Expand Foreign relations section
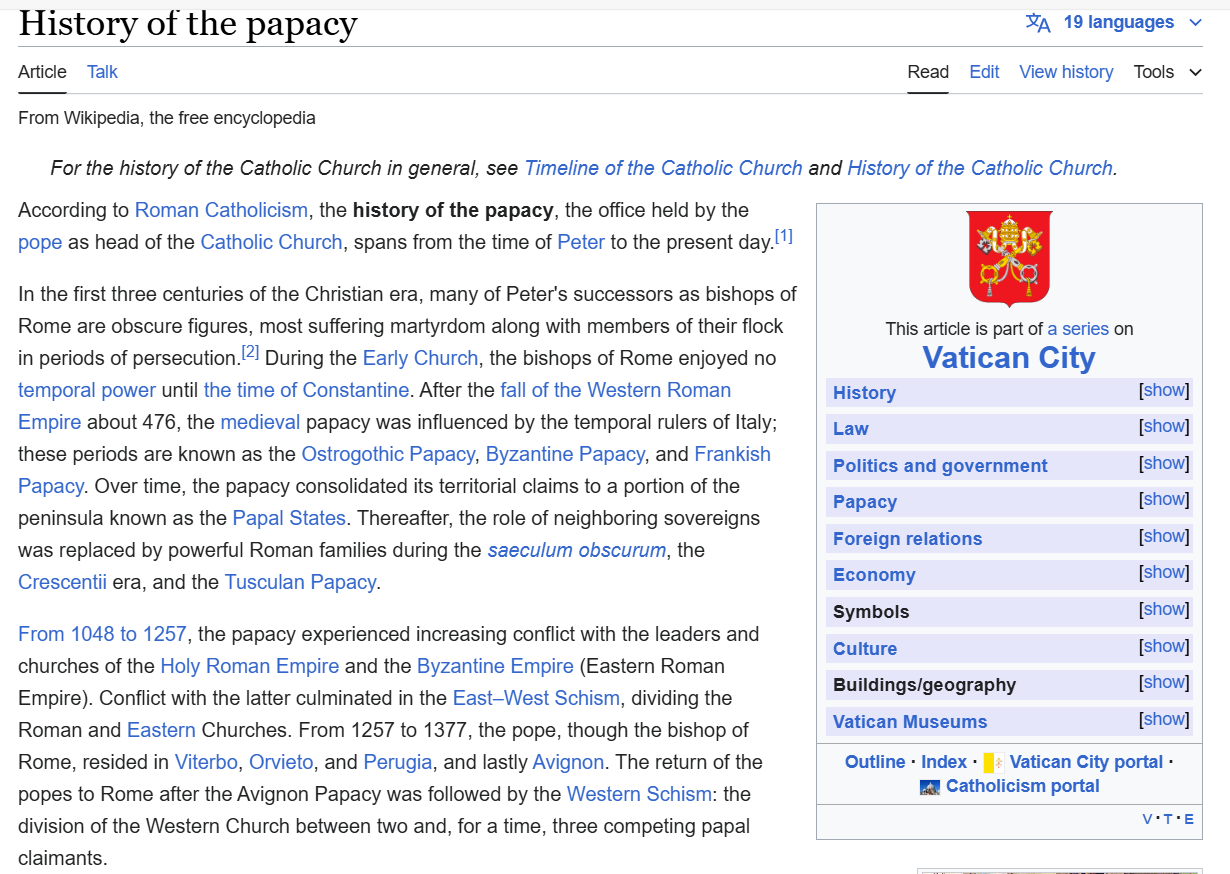The height and width of the screenshot is (874, 1230). pos(1165,536)
